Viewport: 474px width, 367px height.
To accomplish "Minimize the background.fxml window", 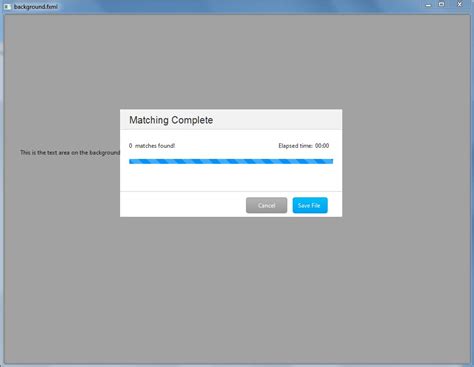I will tap(428, 5).
